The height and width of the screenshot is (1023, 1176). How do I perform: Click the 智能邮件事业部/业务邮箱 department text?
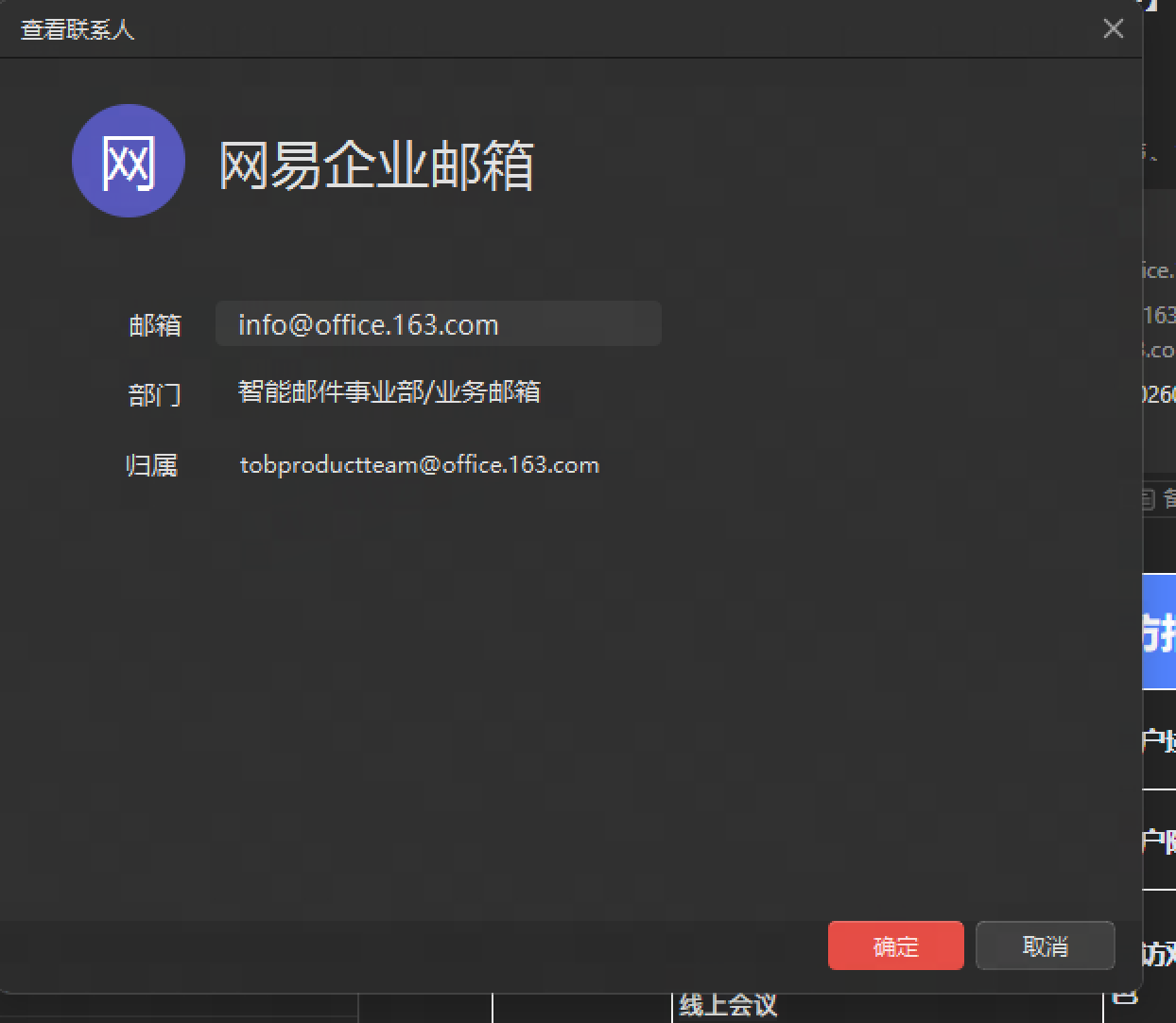(389, 391)
